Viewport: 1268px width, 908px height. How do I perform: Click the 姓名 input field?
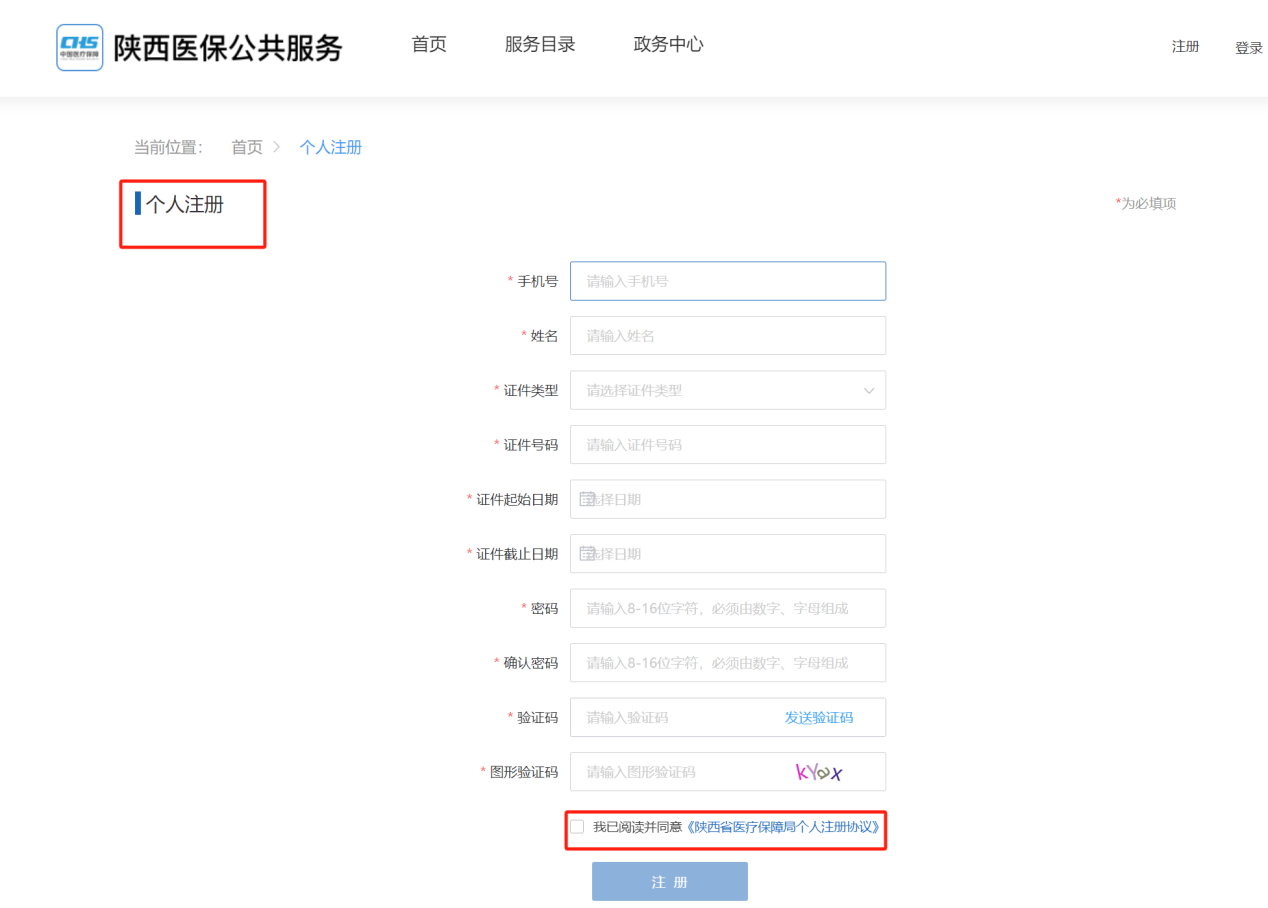727,336
